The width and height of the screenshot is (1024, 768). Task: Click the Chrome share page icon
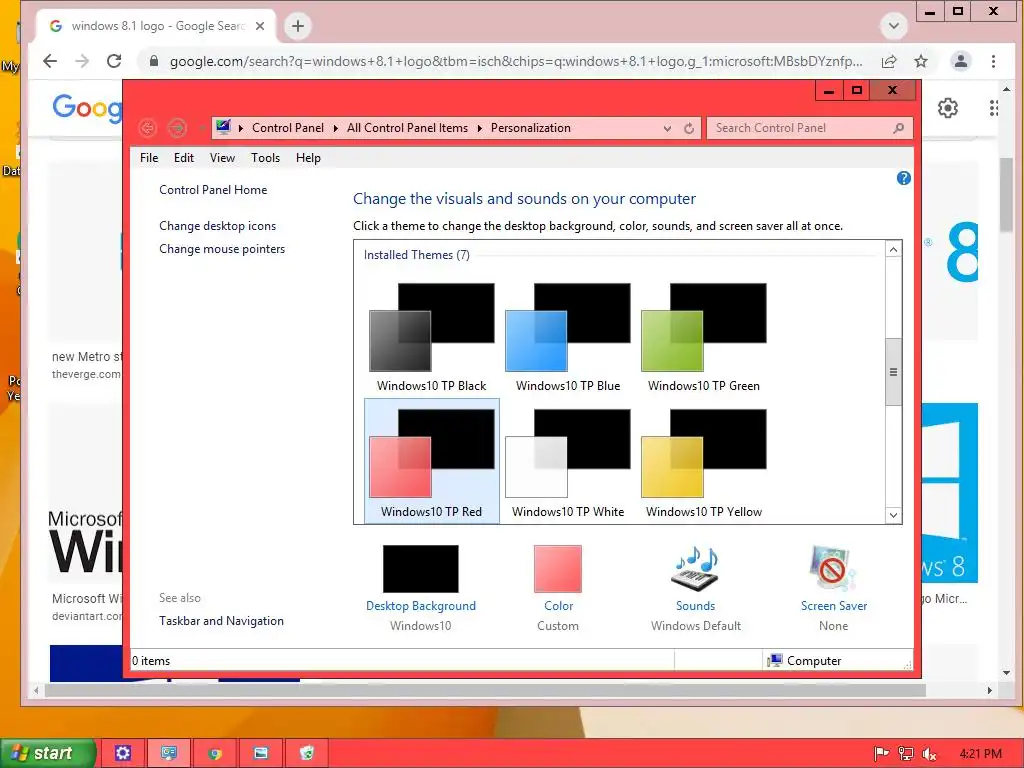(x=889, y=61)
